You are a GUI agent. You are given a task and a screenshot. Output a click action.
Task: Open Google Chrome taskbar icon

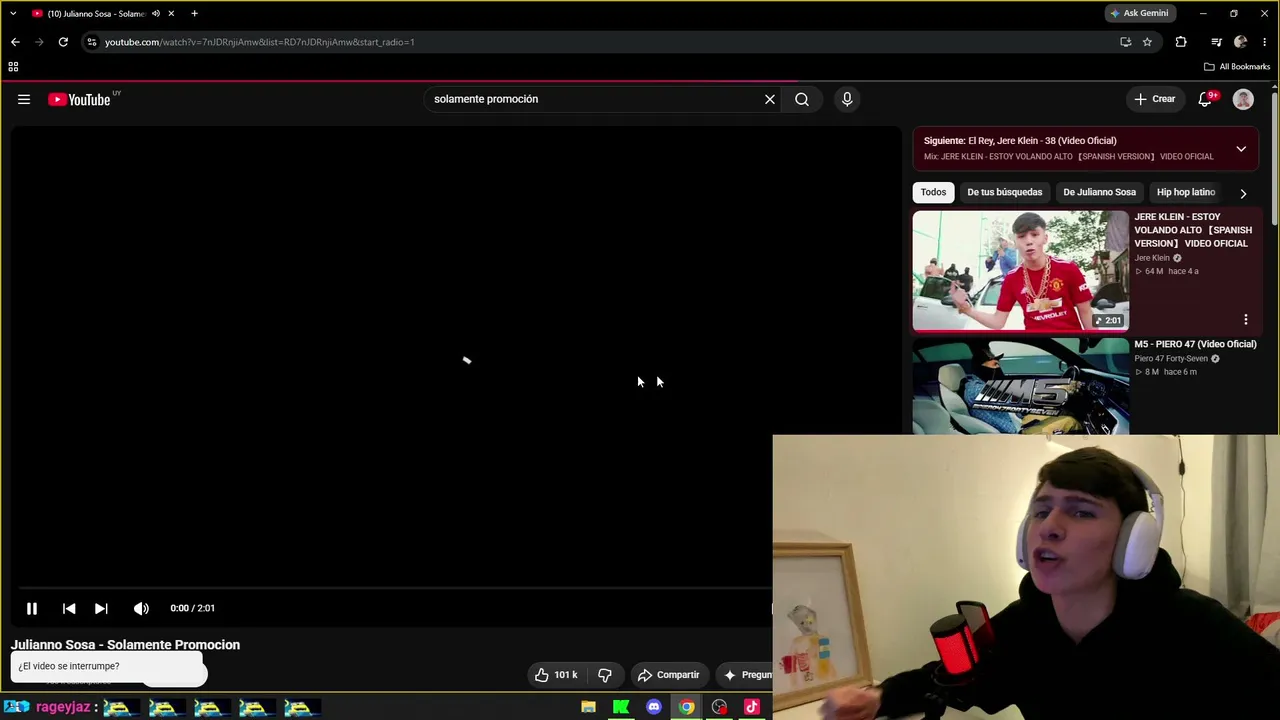[687, 707]
